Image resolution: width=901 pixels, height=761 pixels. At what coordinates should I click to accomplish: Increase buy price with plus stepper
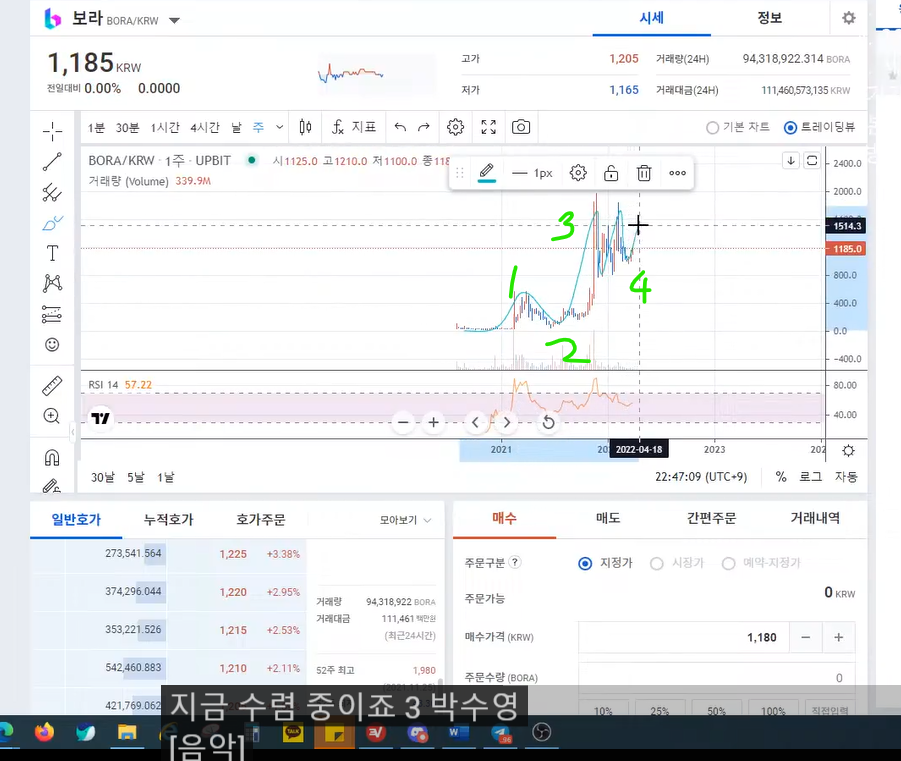[x=838, y=637]
